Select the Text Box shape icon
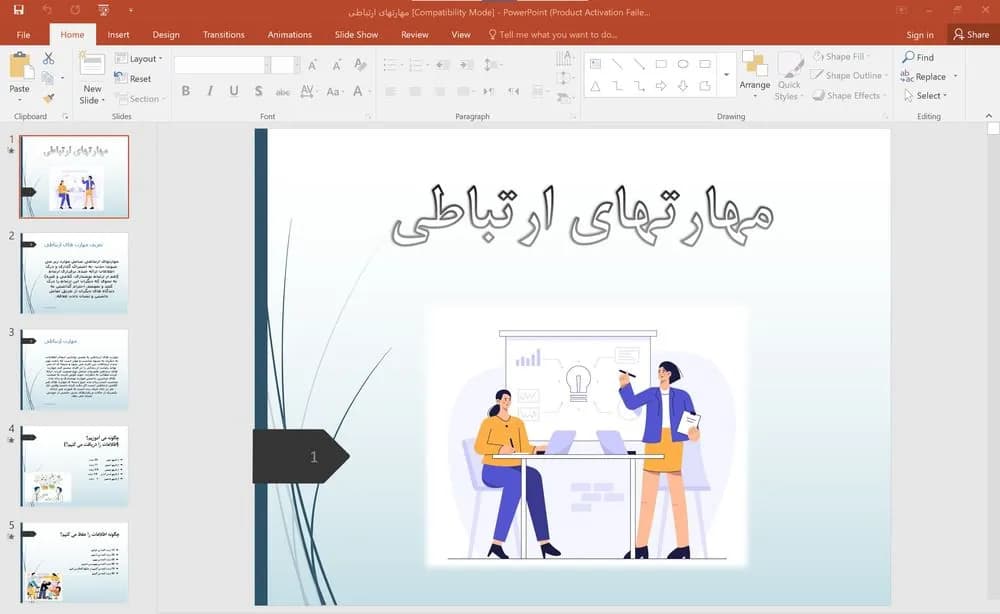This screenshot has height=614, width=1000. pos(595,64)
